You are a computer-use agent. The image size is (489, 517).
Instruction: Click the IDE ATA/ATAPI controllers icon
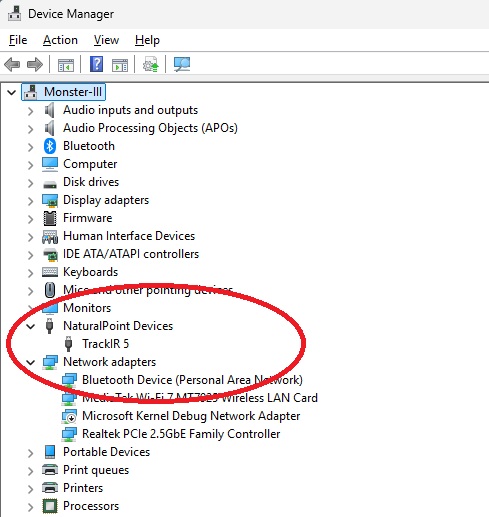50,255
